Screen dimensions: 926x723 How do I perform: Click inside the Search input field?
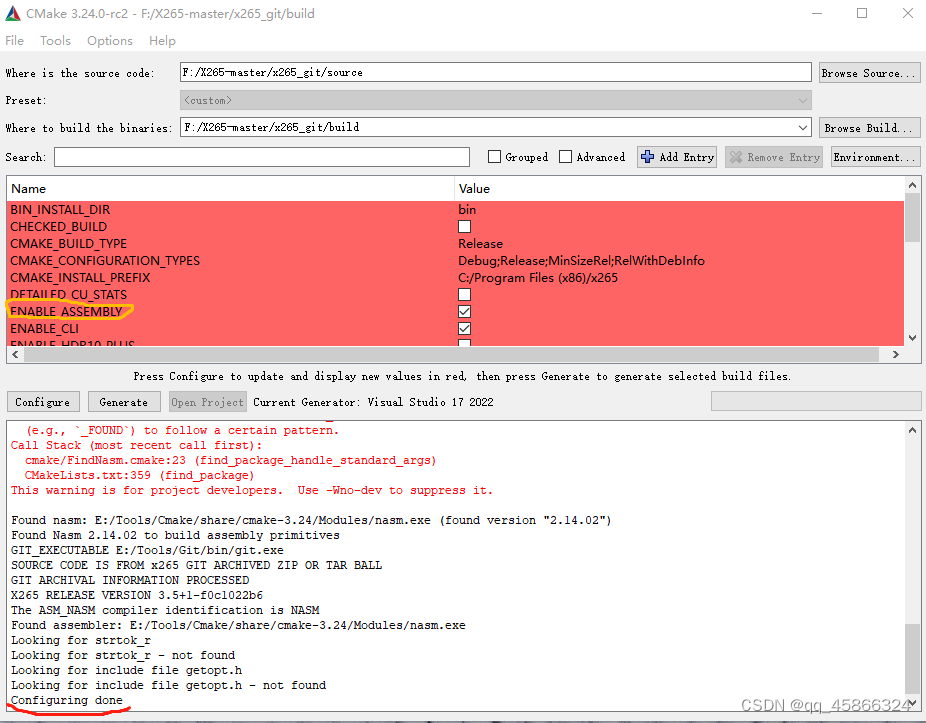point(260,157)
